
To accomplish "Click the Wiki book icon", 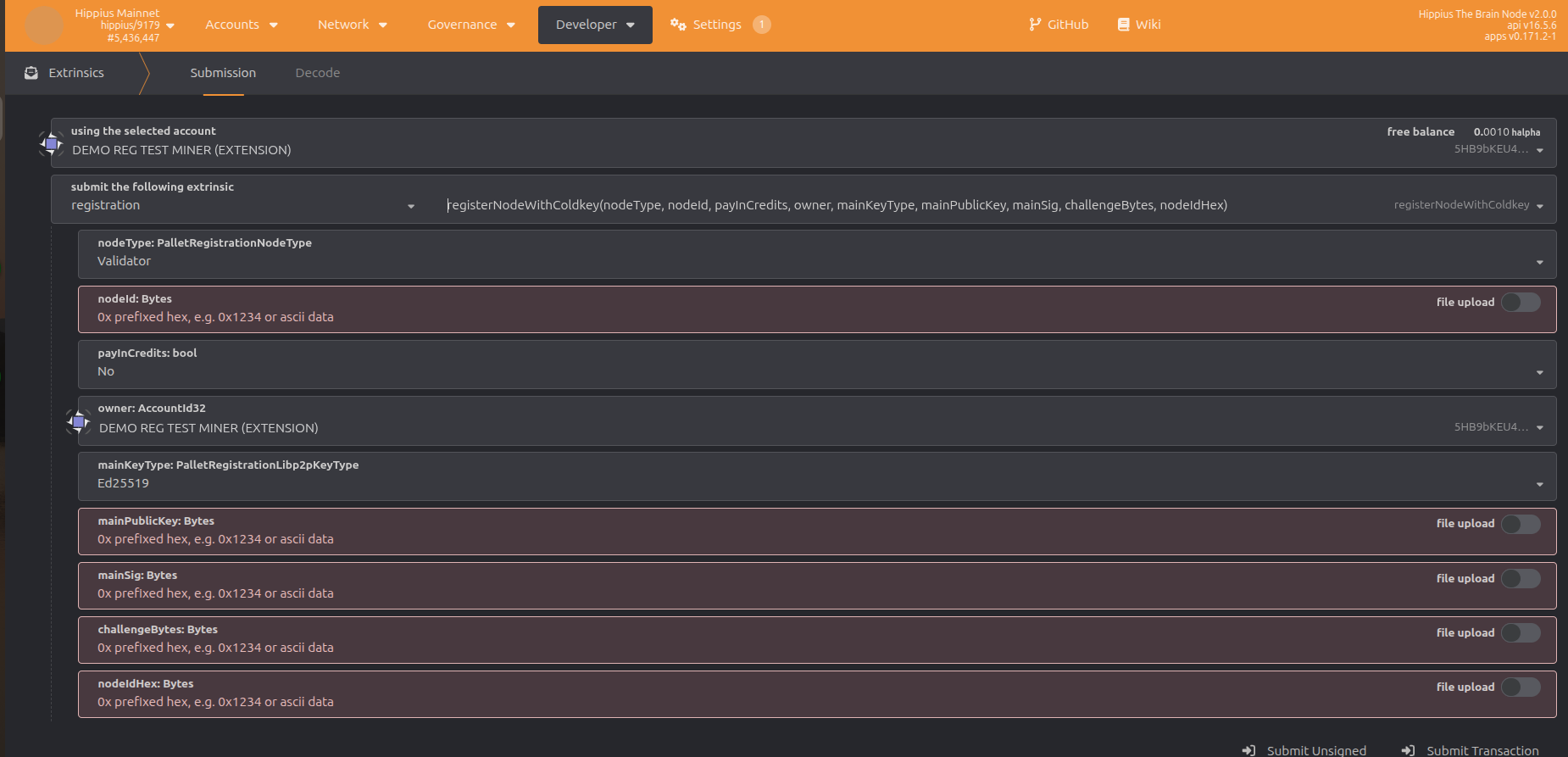I will pyautogui.click(x=1123, y=25).
